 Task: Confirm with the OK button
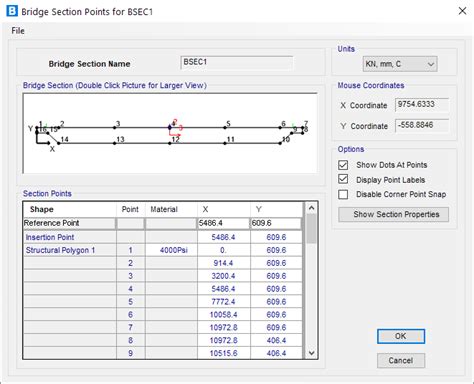(x=401, y=336)
